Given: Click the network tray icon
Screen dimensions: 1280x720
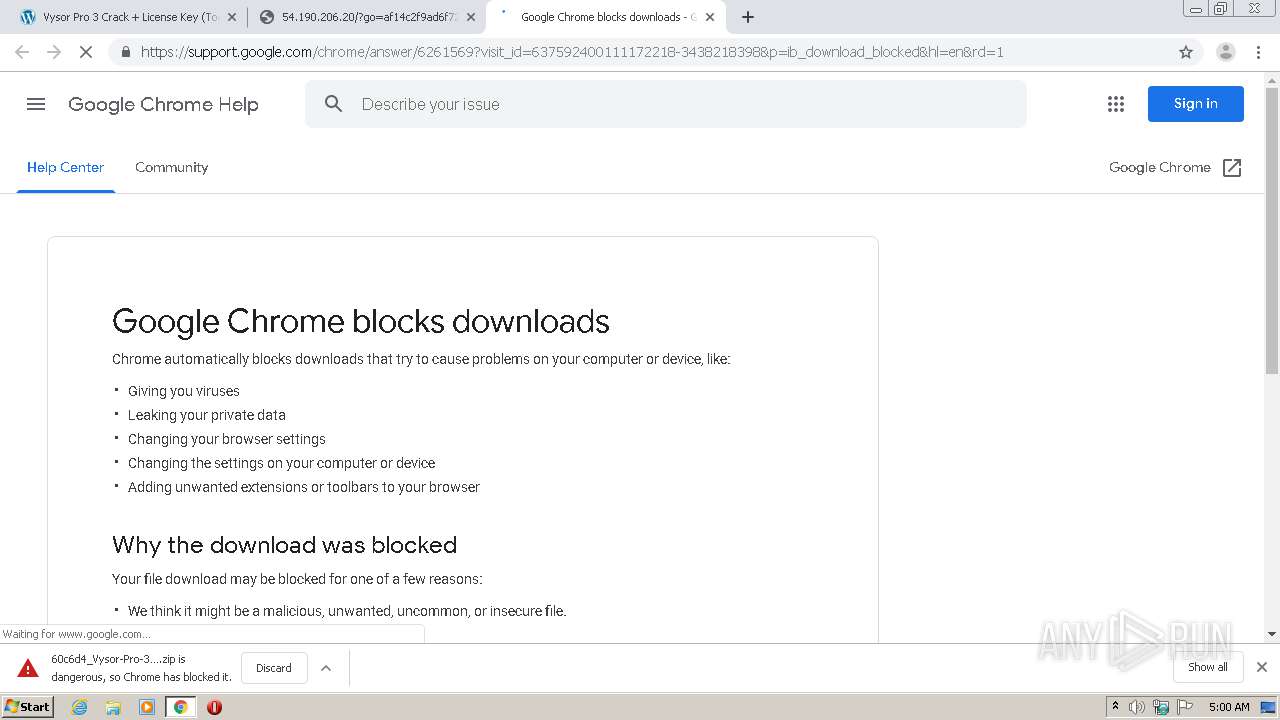Looking at the screenshot, I should pos(1161,707).
